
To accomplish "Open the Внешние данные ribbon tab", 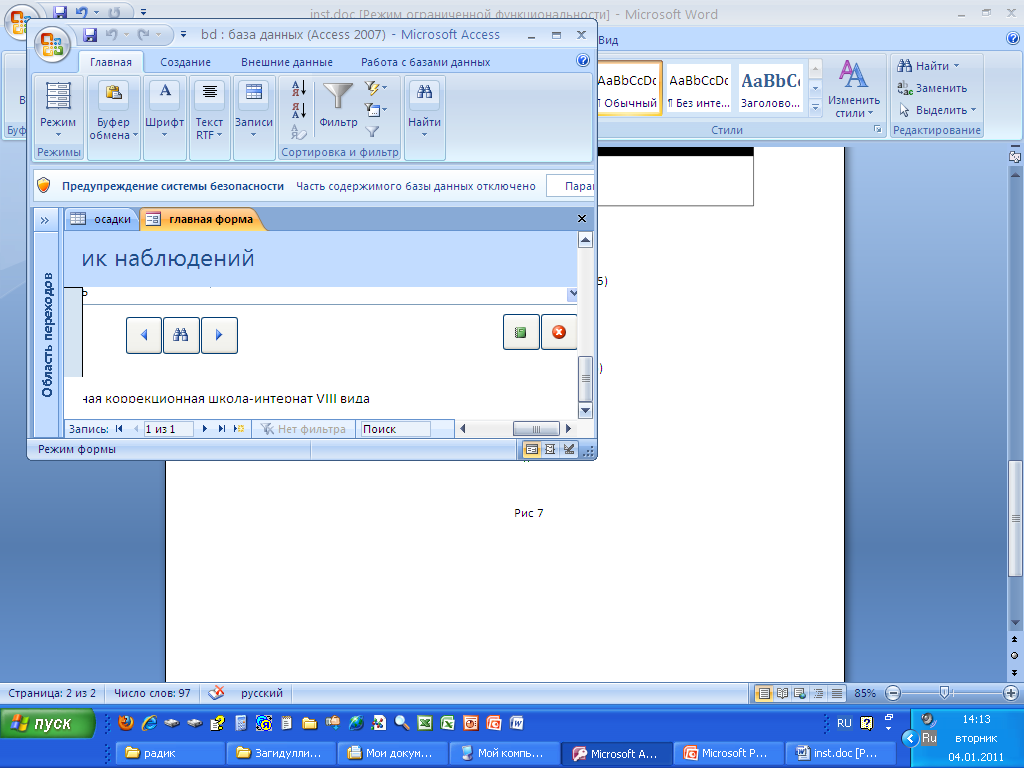I will pos(287,62).
